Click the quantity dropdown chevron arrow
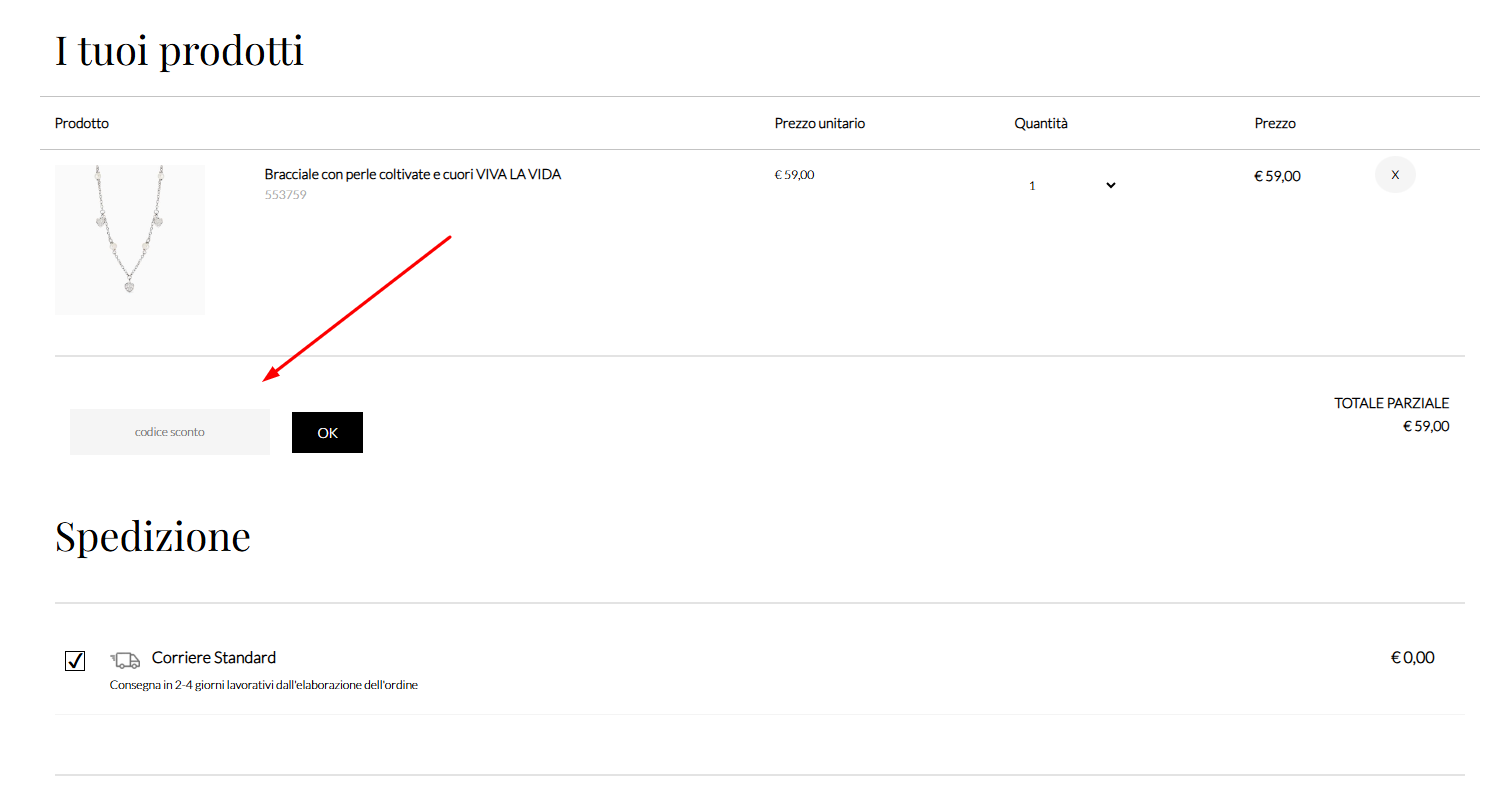Viewport: 1499px width, 803px height. (x=1110, y=185)
